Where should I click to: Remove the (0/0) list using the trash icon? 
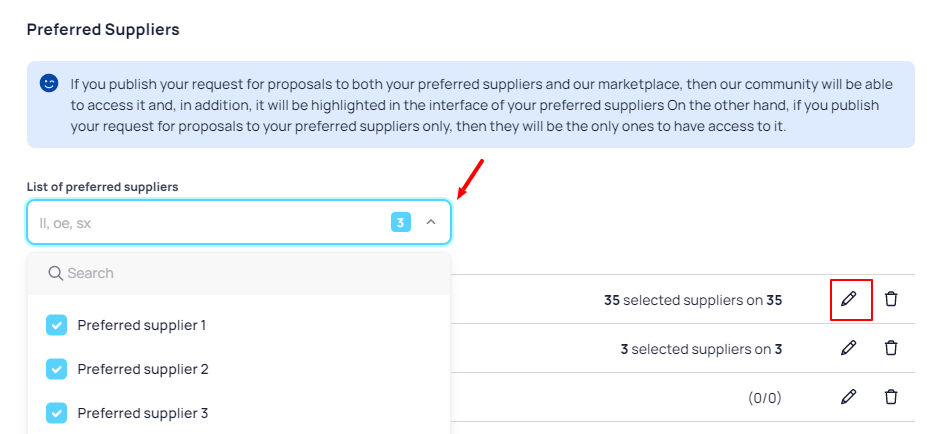[x=891, y=397]
